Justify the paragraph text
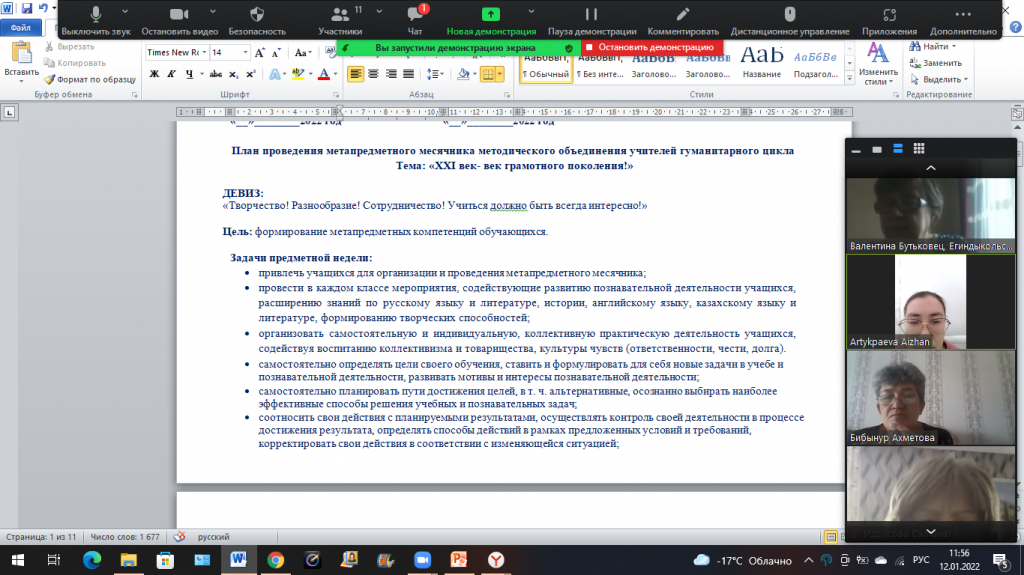The image size is (1024, 575). (x=408, y=74)
